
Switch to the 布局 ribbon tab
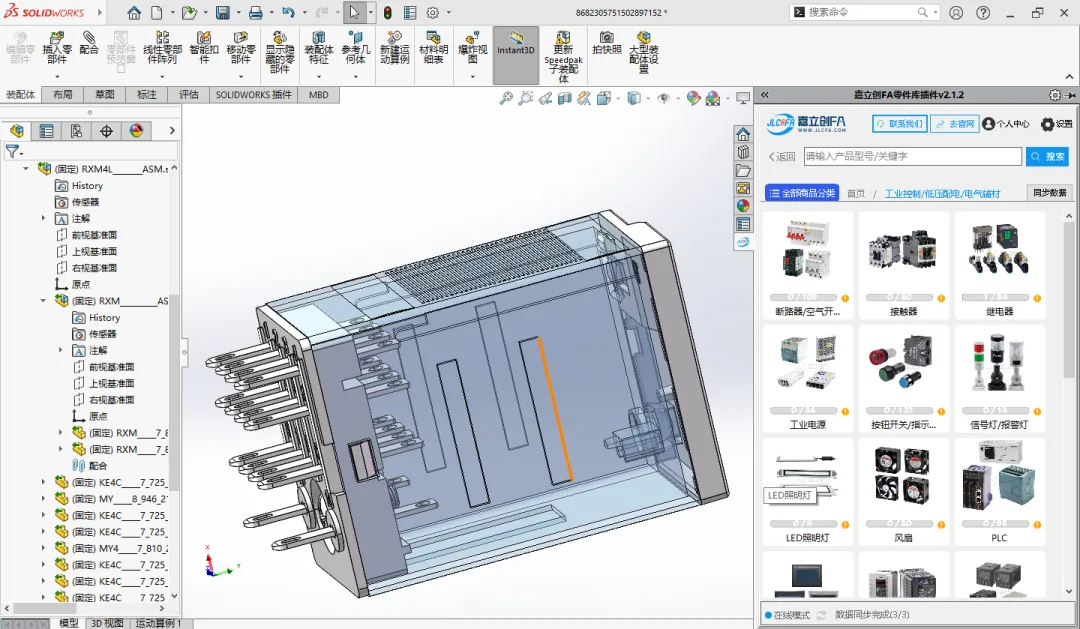coord(63,94)
